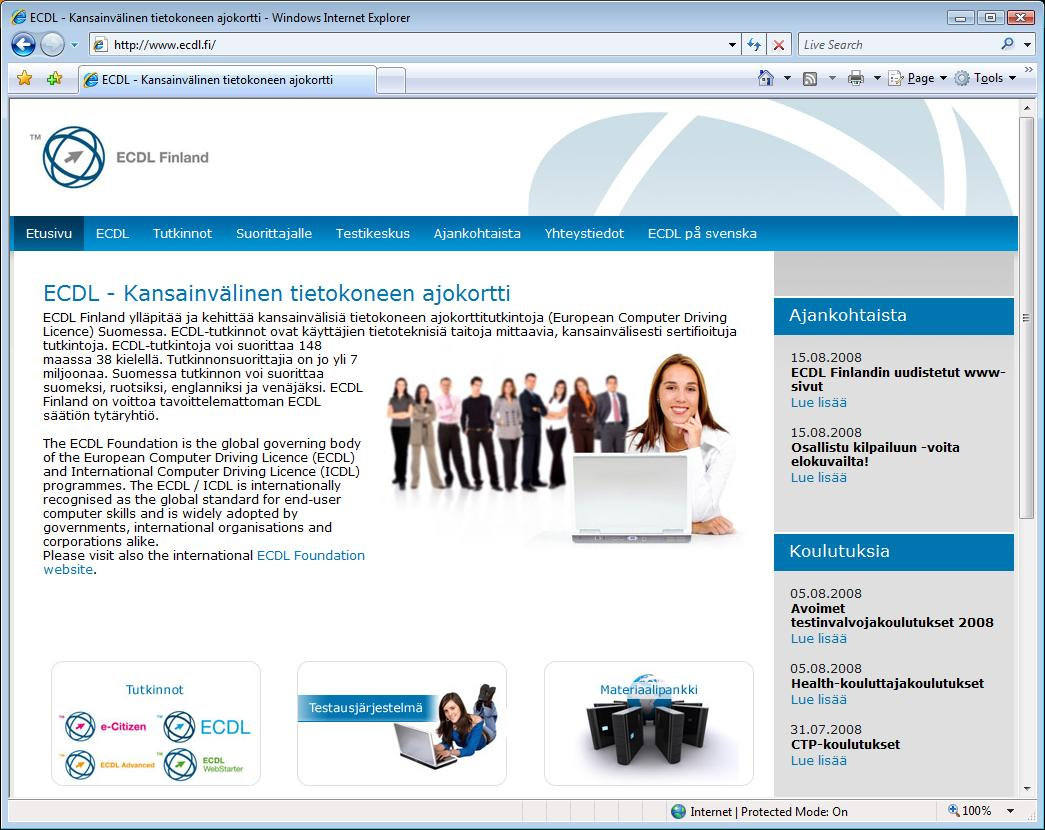Open the ECDL navigation item

[x=112, y=233]
